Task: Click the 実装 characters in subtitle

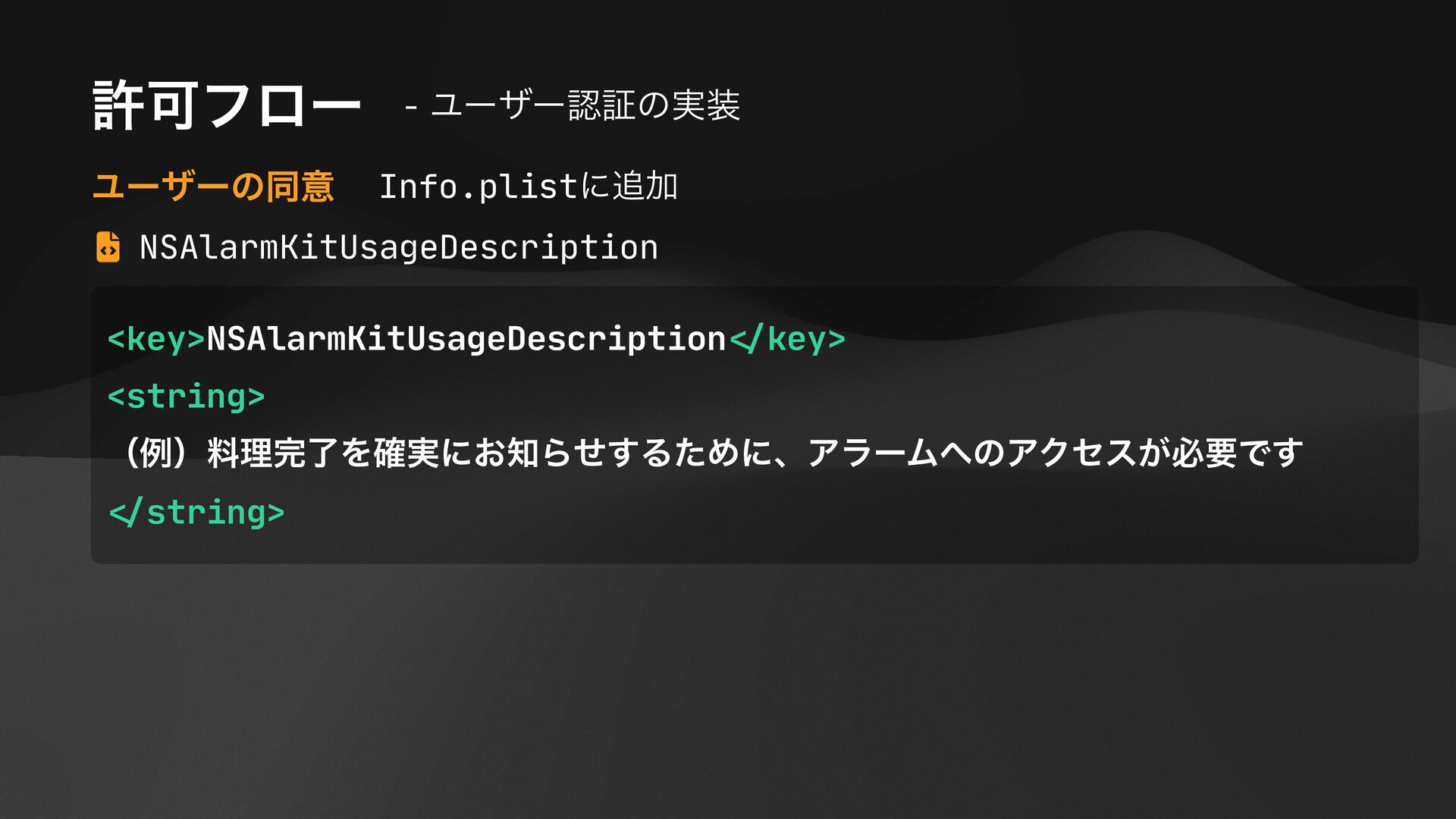Action: pos(706,105)
